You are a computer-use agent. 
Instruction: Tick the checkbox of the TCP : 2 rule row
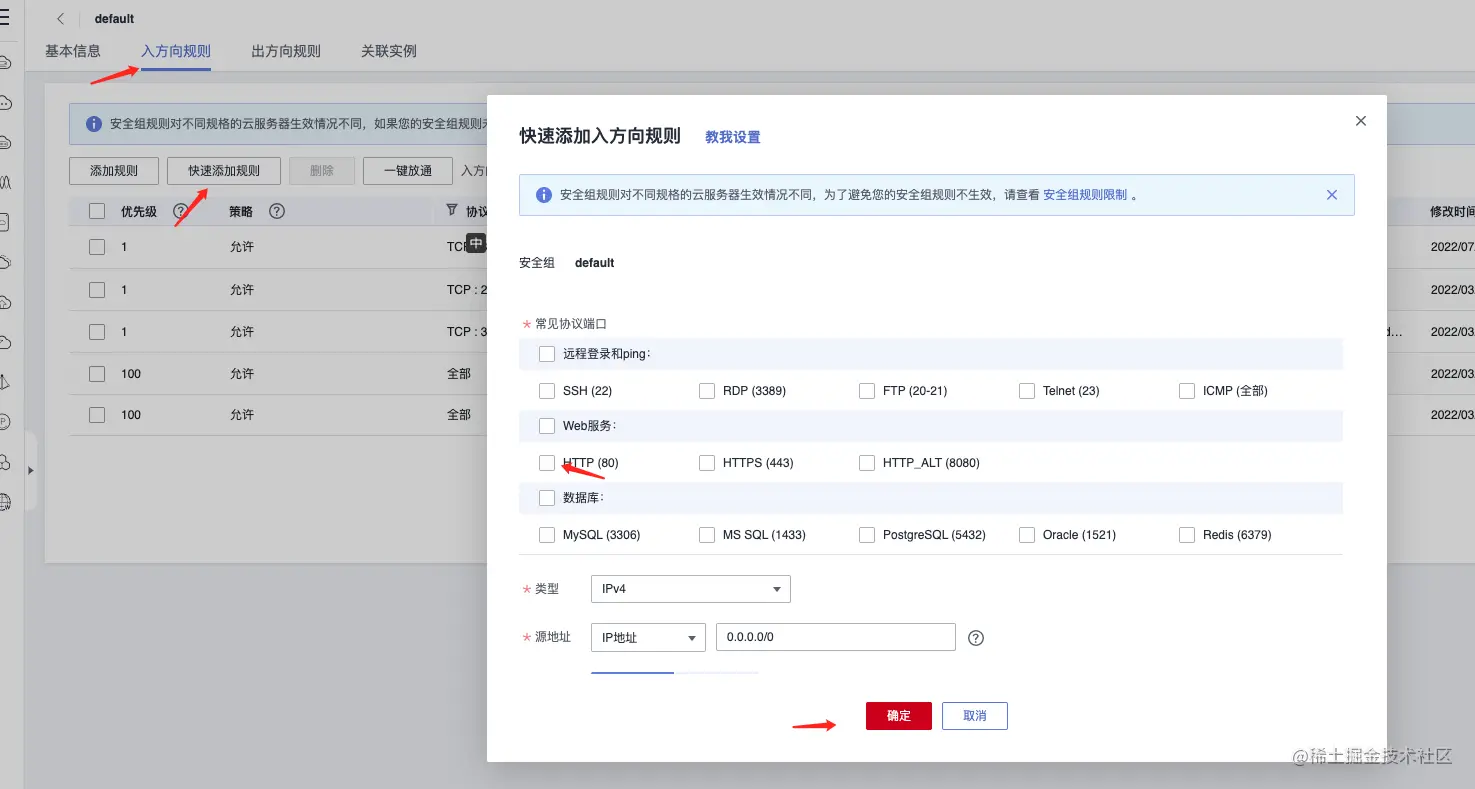pos(97,290)
